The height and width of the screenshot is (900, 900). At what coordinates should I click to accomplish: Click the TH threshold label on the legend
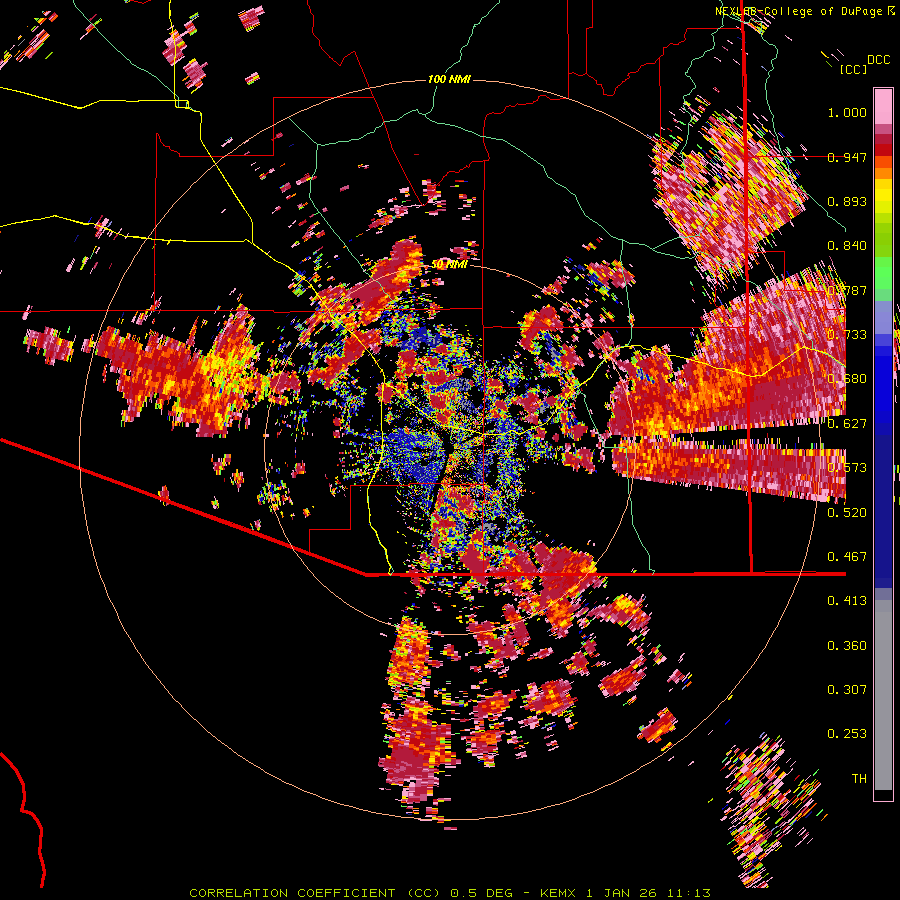coord(859,778)
